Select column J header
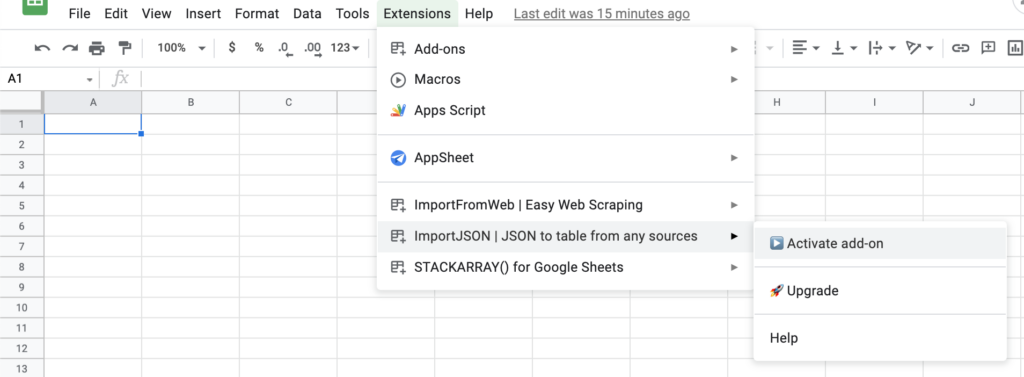 click(x=972, y=103)
